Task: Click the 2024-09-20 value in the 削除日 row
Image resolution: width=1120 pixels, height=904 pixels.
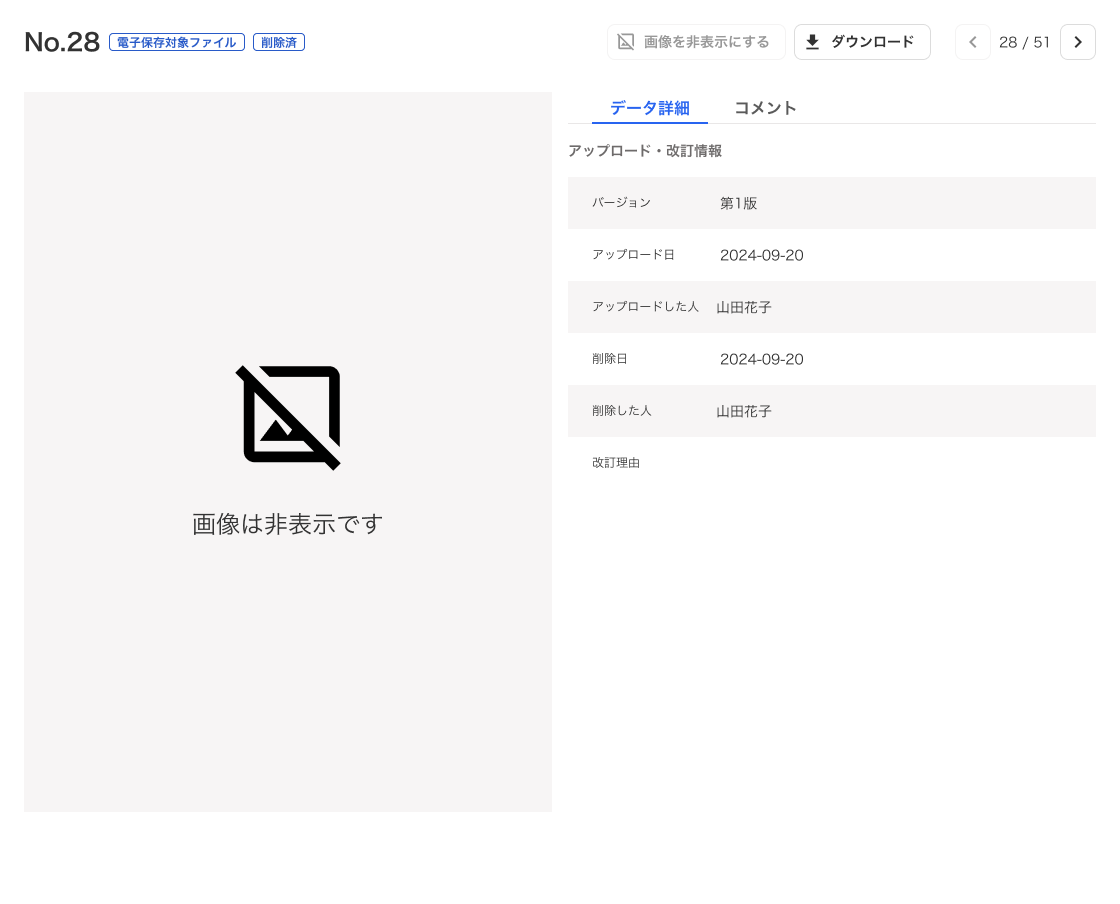Action: click(761, 359)
